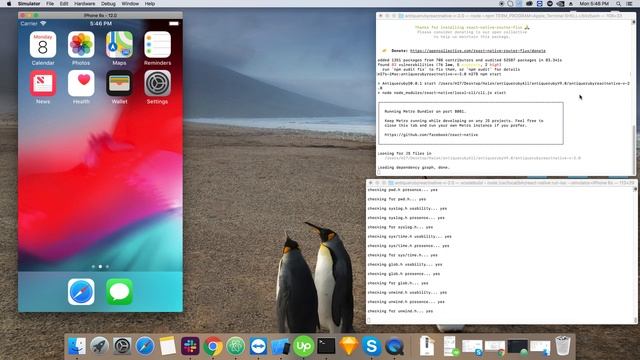
Task: Open Upwork from the Dock
Action: click(303, 347)
